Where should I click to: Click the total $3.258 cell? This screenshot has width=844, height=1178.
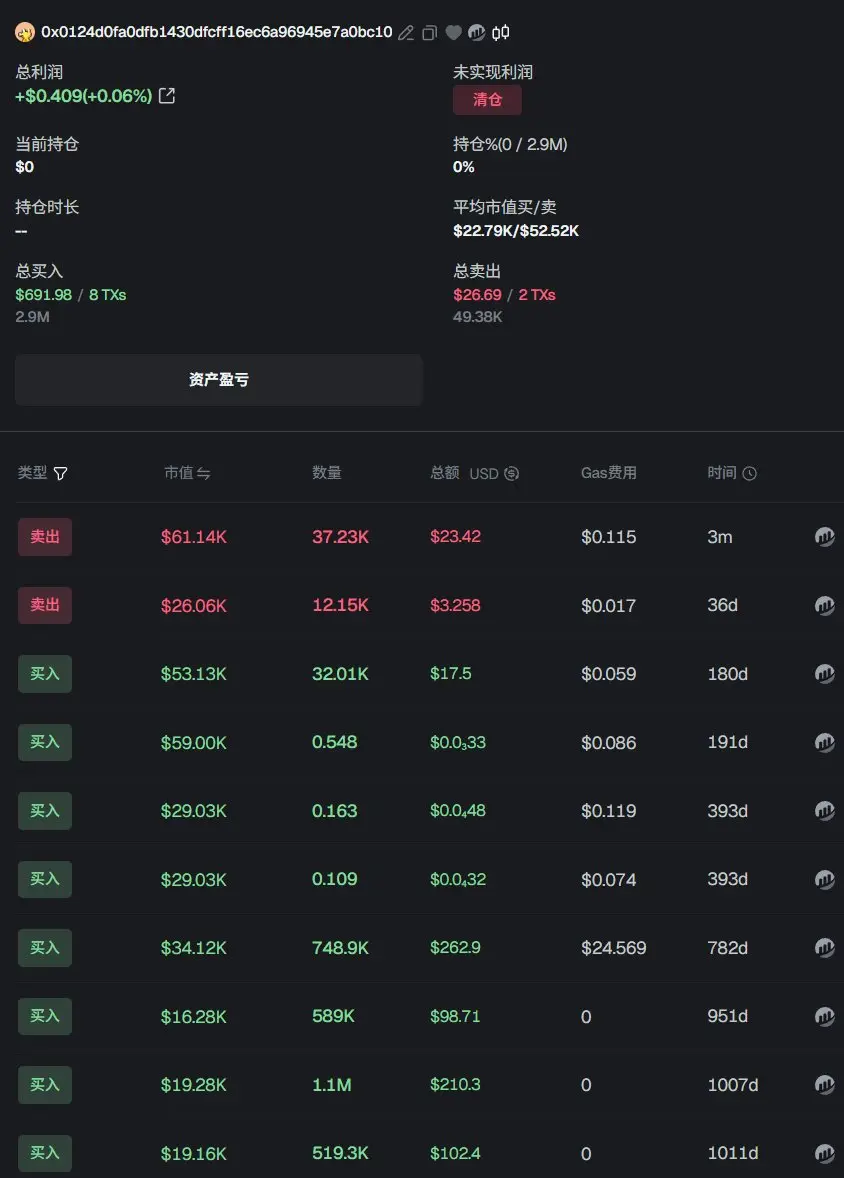455,606
